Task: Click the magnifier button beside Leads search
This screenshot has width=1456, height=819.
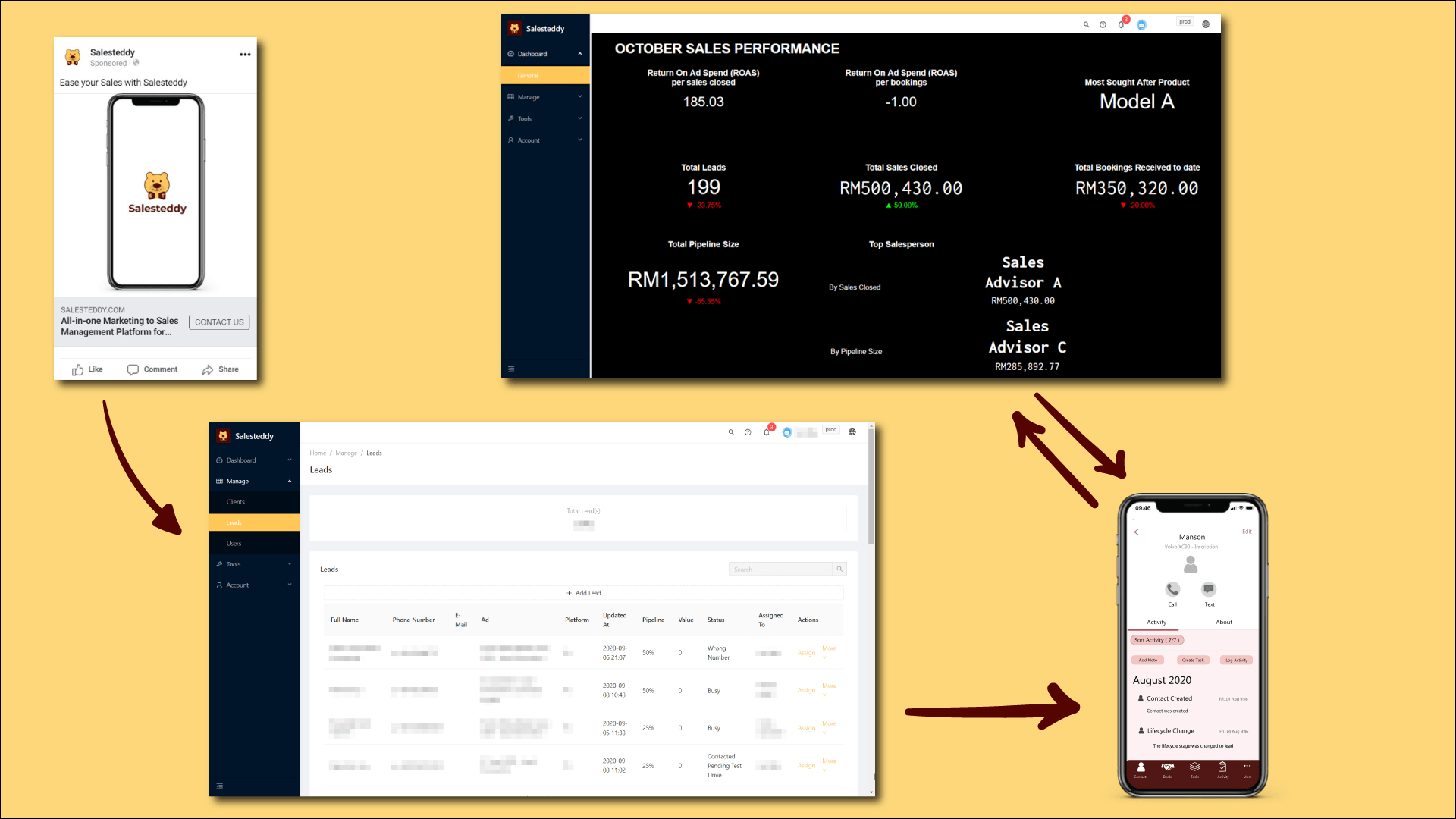Action: pyautogui.click(x=839, y=569)
